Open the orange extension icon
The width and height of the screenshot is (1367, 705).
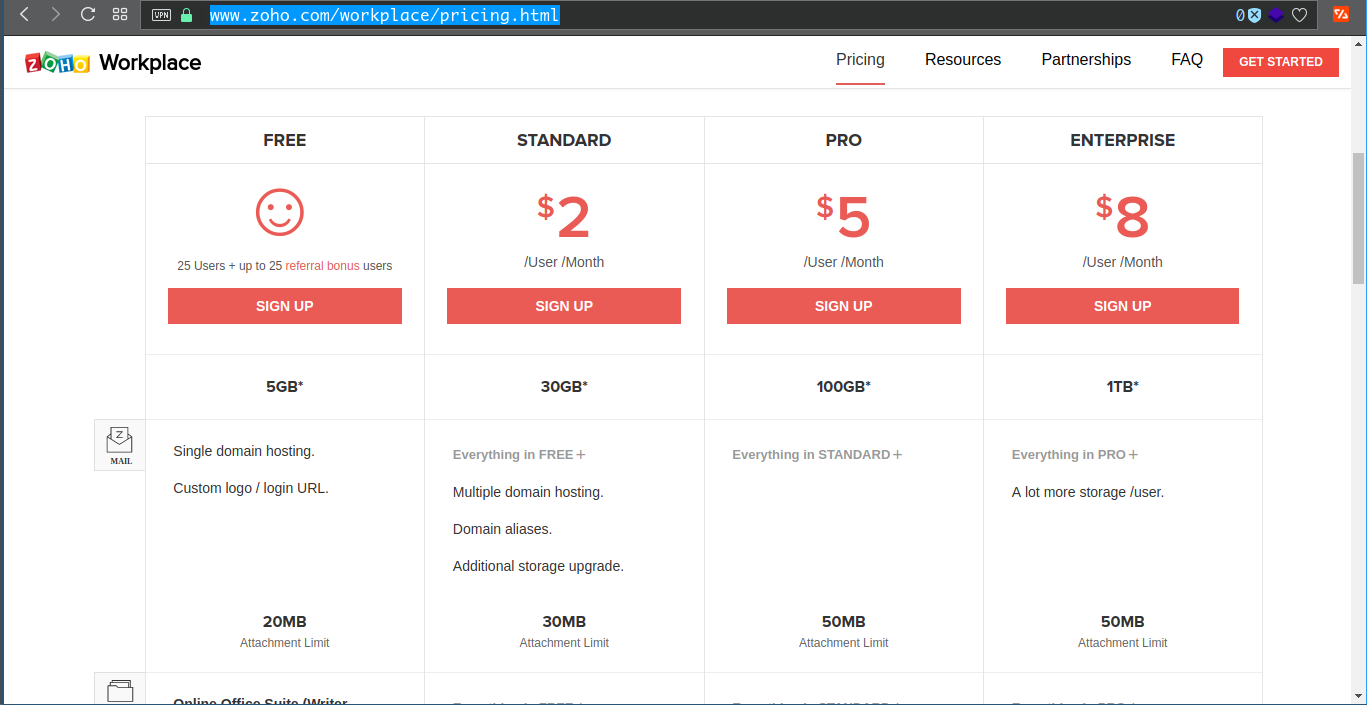coord(1341,14)
